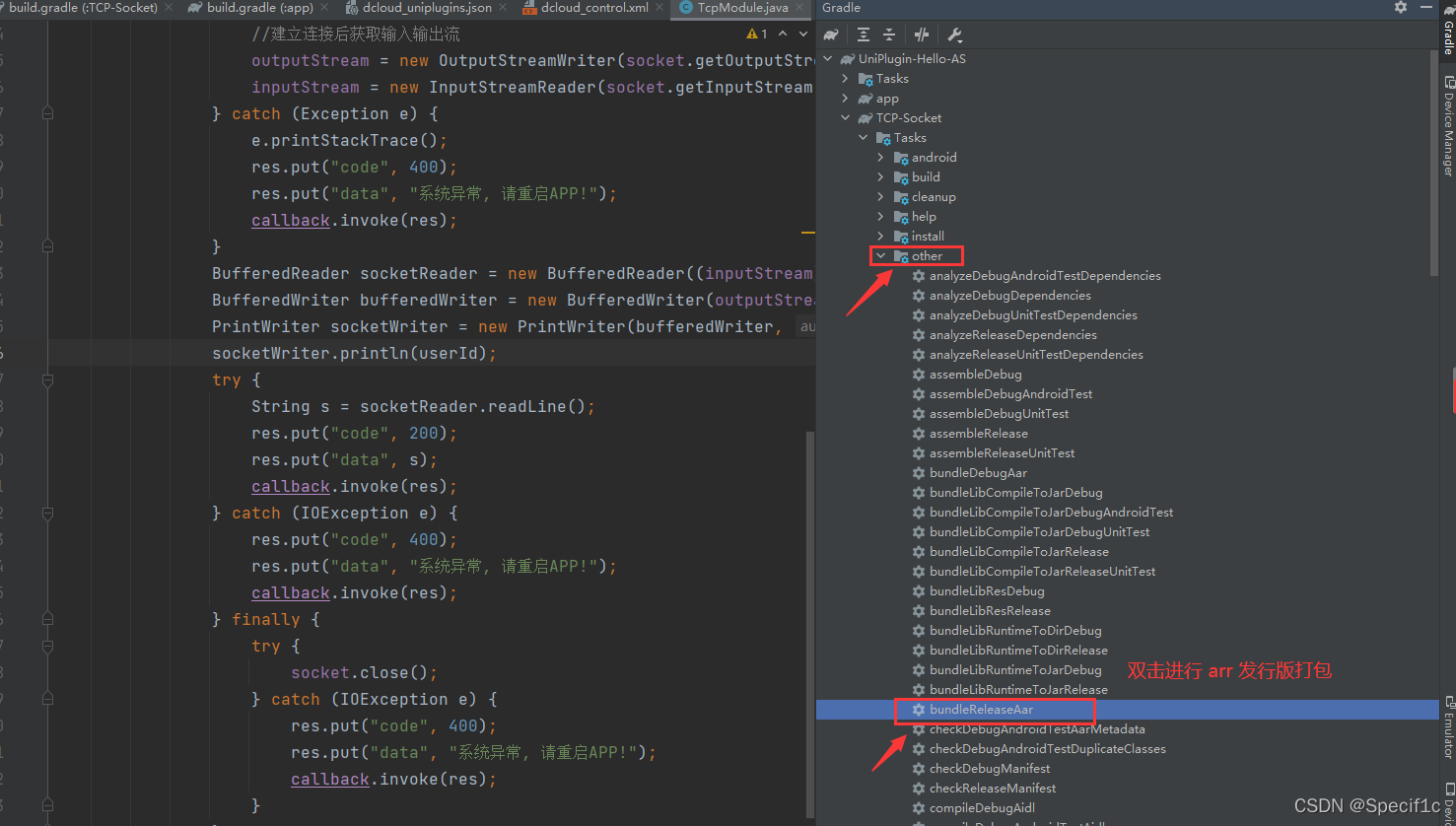The width and height of the screenshot is (1456, 826).
Task: Open the Gradle side tab
Action: click(x=1447, y=30)
